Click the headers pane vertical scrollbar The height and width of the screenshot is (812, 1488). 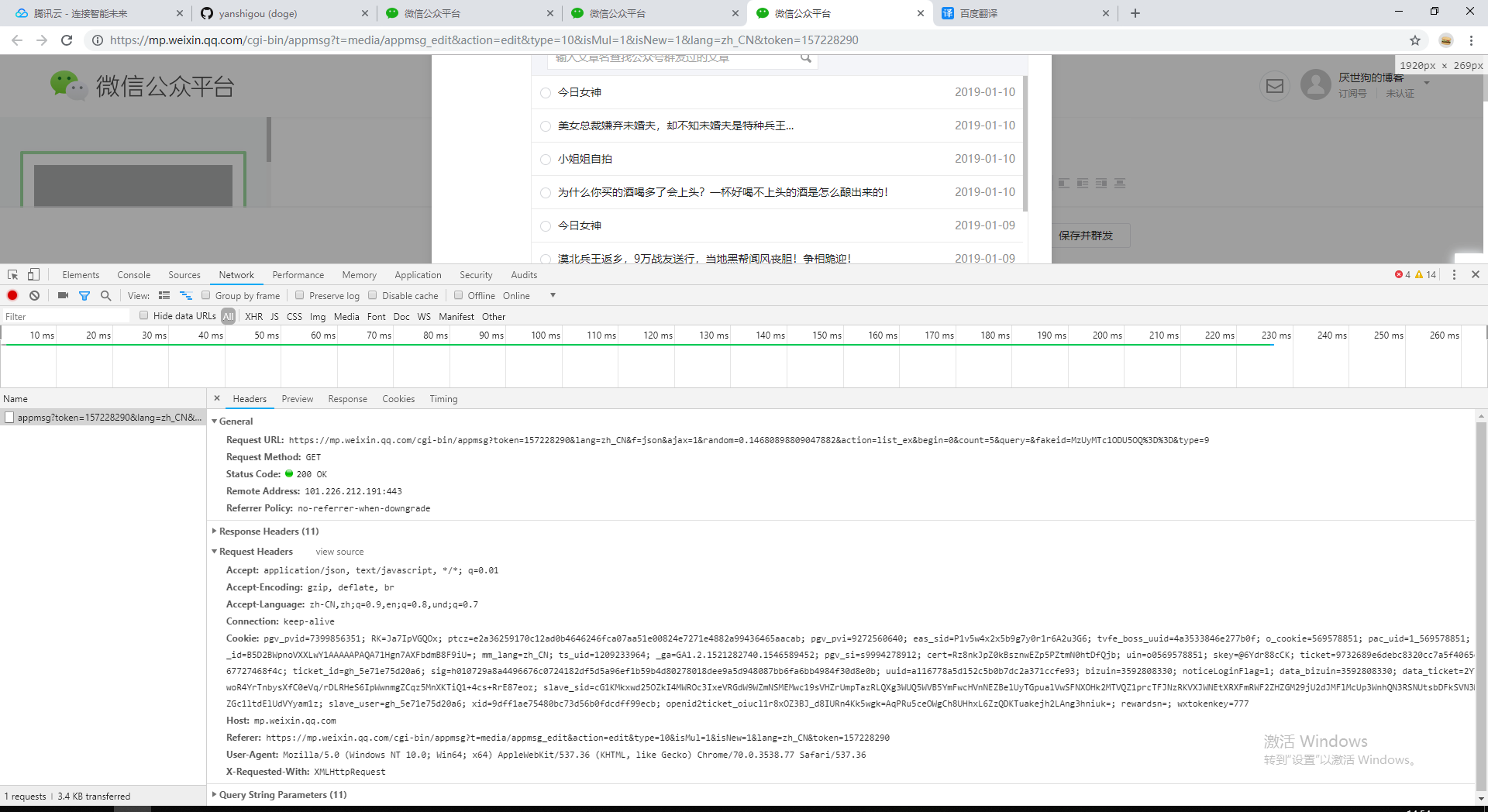[x=1481, y=606]
